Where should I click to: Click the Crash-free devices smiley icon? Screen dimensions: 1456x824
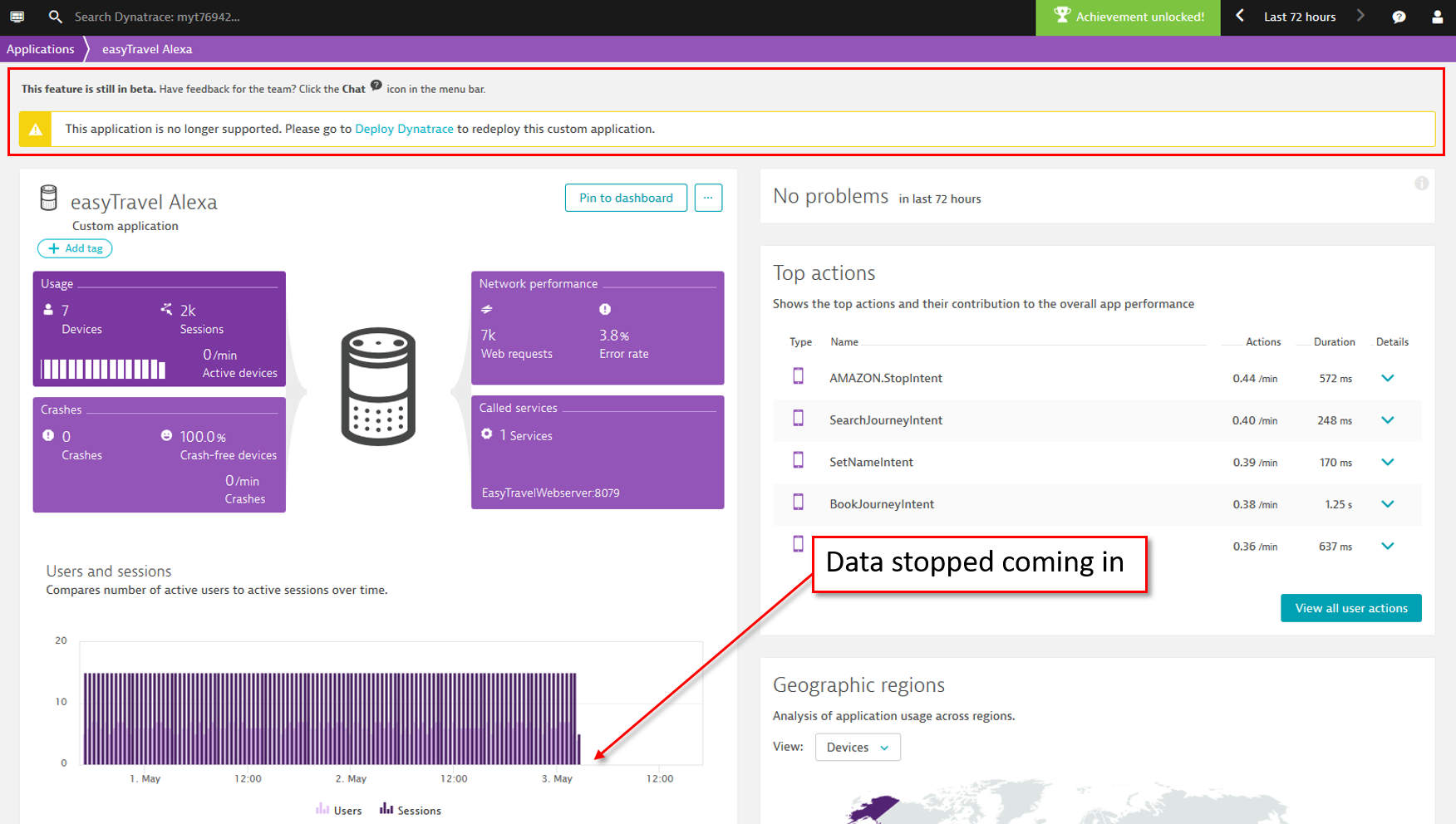[x=166, y=435]
